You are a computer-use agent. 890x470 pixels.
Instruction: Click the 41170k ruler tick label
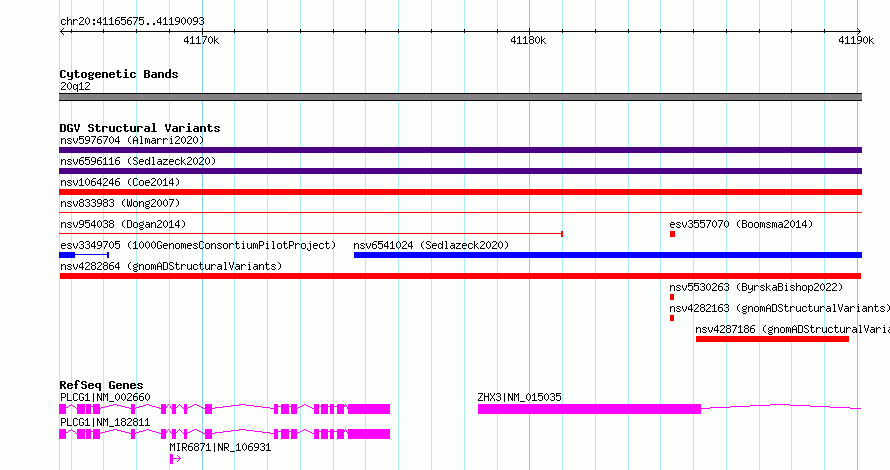(201, 40)
